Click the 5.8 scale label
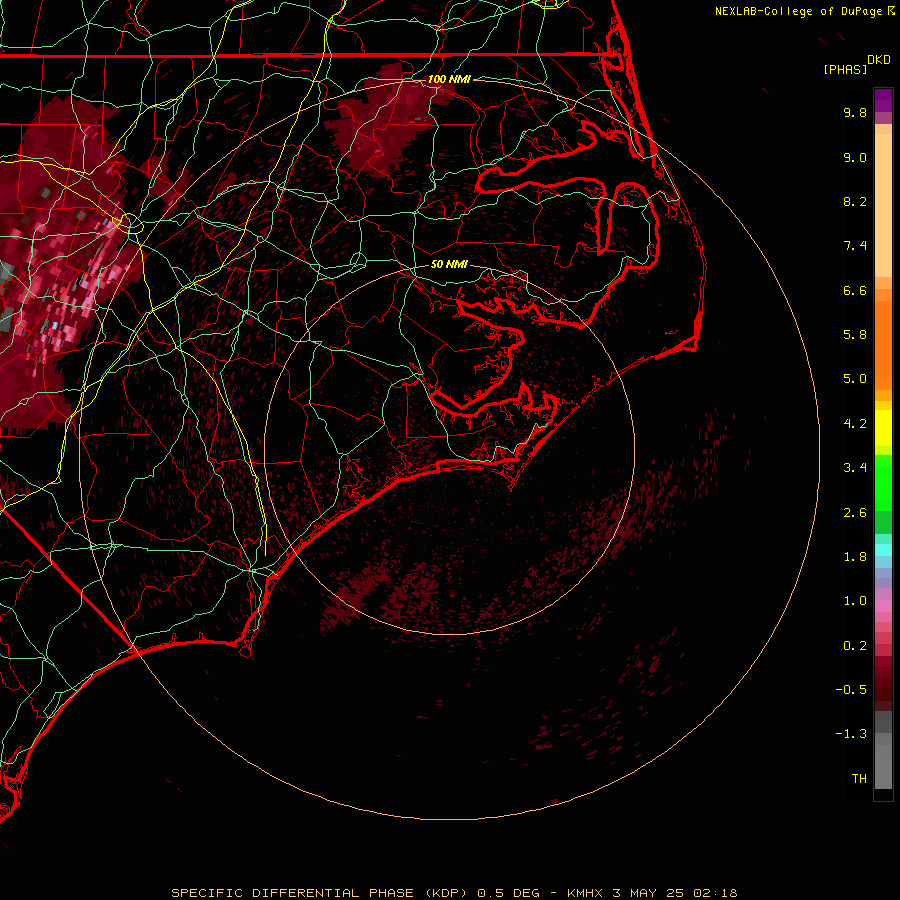900x900 pixels. 855,335
